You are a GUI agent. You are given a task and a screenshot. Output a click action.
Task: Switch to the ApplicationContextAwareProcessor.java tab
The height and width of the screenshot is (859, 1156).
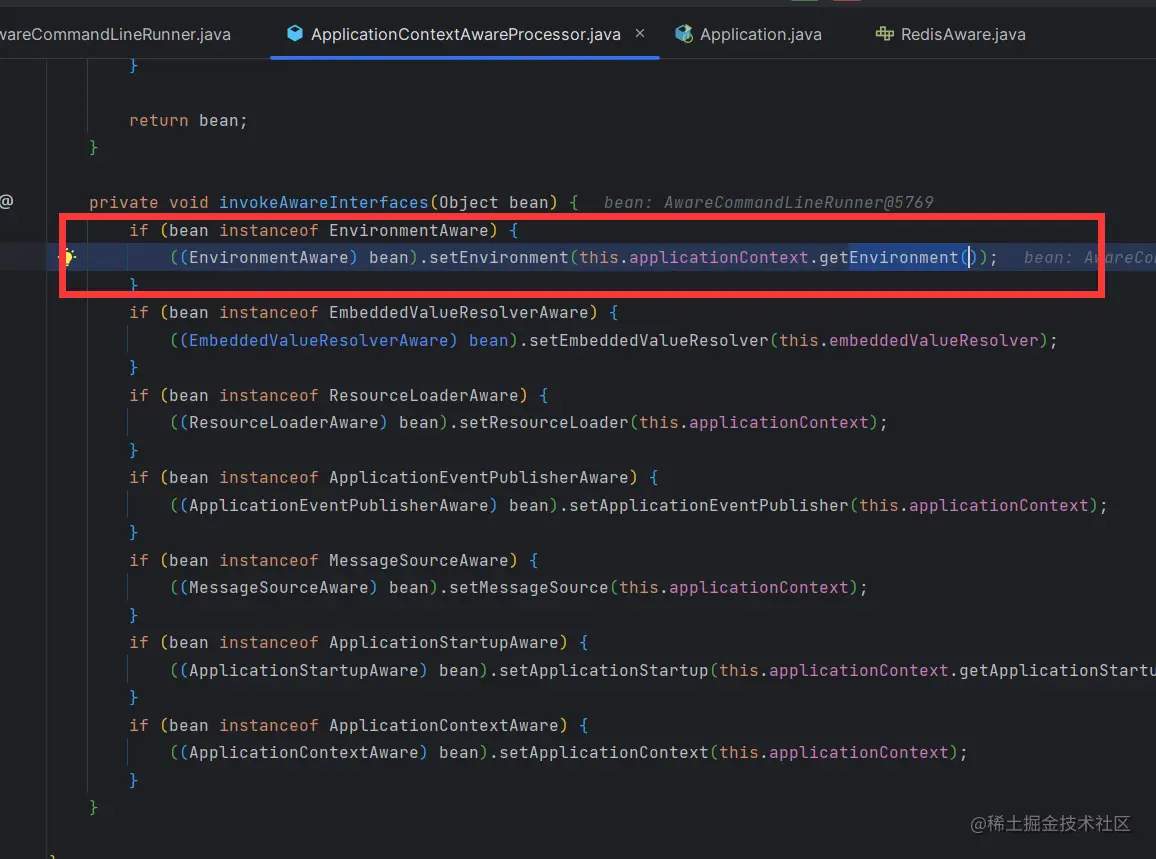click(x=464, y=34)
